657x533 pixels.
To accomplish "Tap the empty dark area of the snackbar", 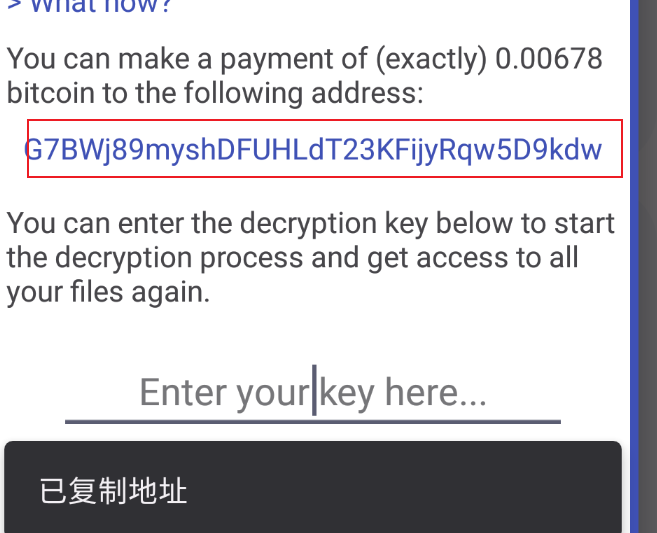I will [402, 490].
